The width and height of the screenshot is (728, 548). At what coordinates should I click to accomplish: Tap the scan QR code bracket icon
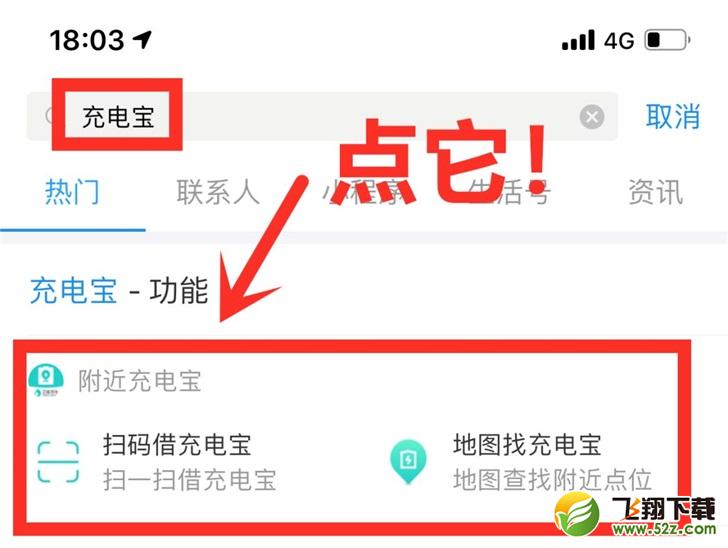58,462
